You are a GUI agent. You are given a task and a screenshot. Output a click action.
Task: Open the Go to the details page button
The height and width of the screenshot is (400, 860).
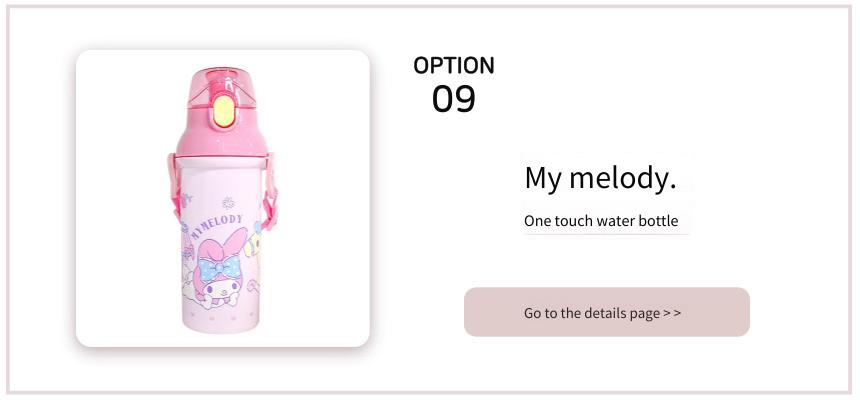607,312
